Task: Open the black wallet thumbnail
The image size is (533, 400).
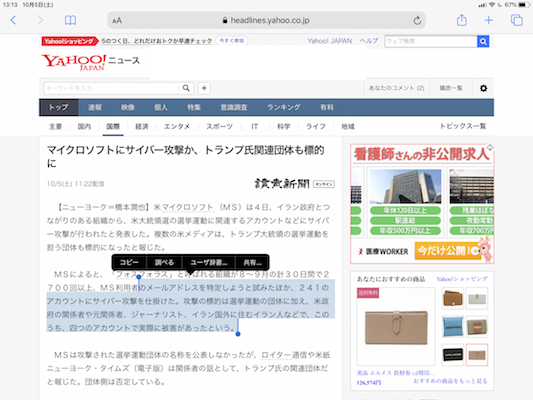Action: pos(452,355)
